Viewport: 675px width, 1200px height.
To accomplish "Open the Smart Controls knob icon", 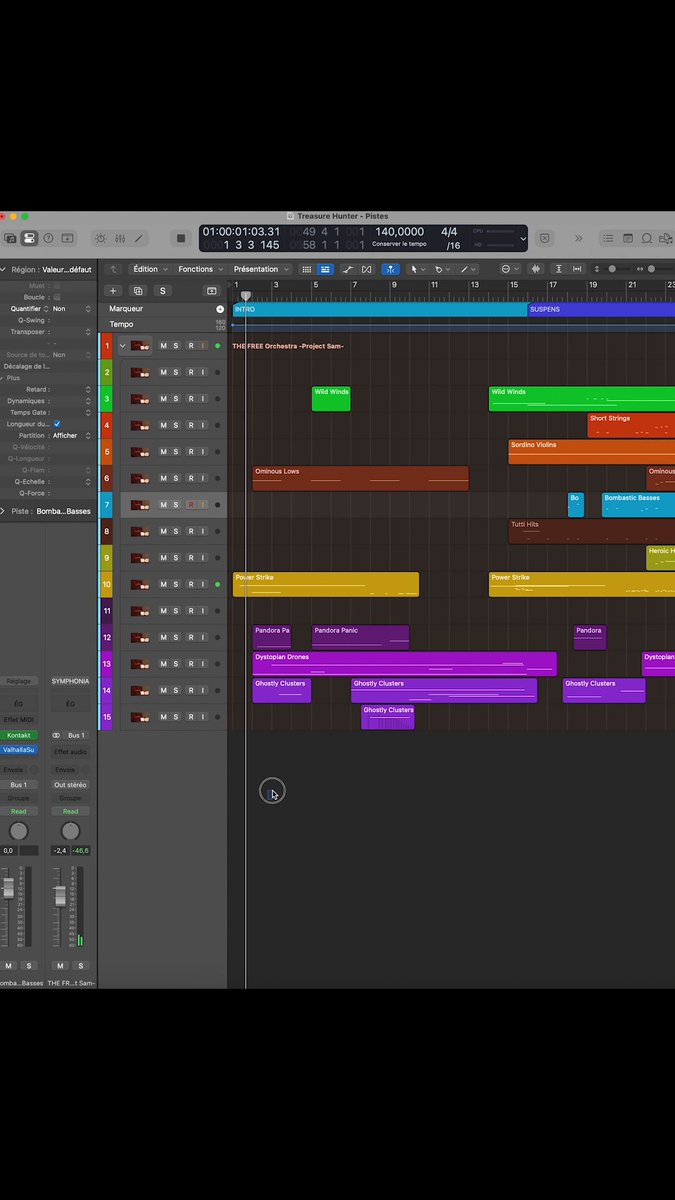I will click(100, 238).
